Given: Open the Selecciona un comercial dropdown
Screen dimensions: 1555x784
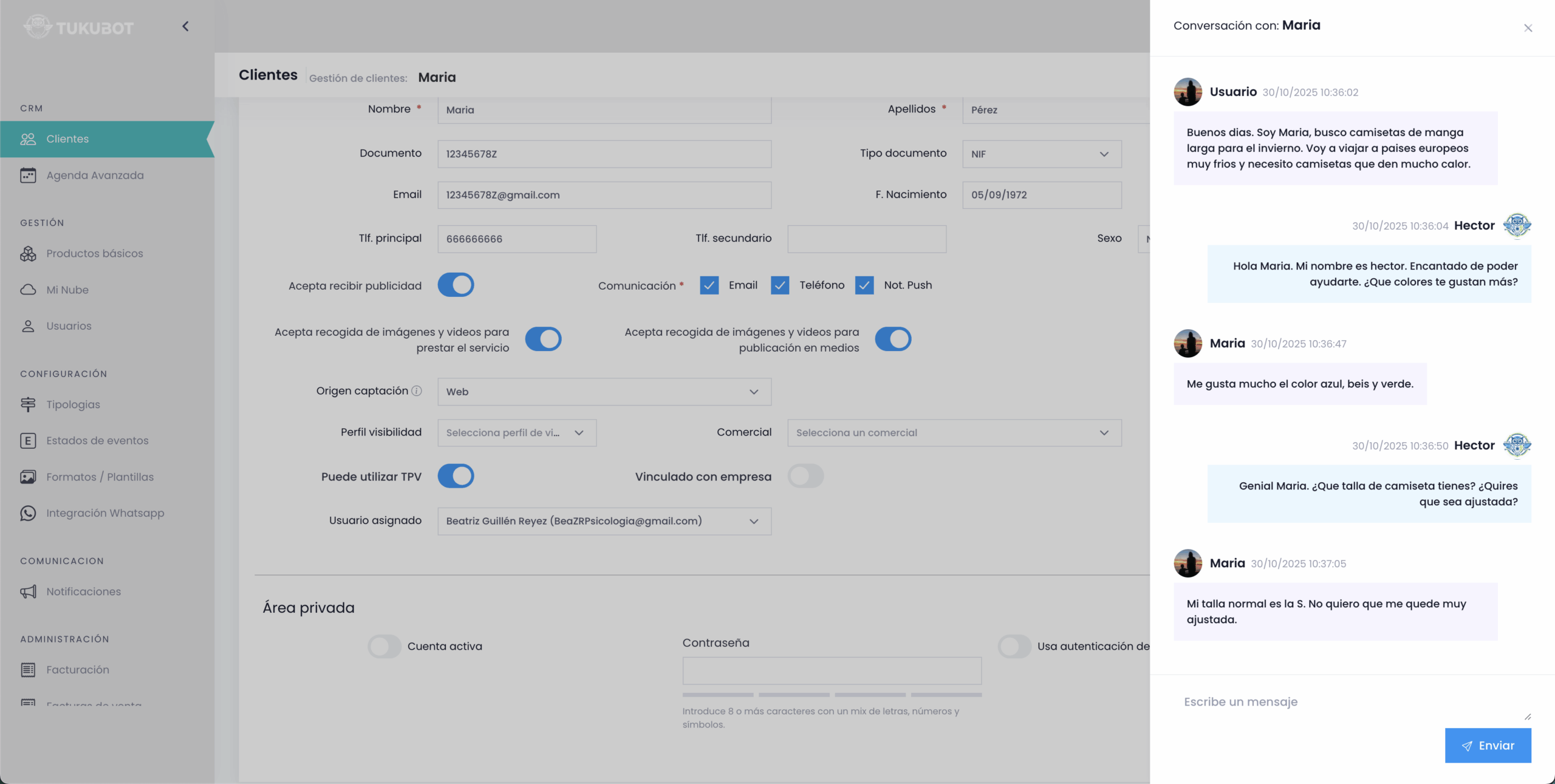Looking at the screenshot, I should click(954, 433).
